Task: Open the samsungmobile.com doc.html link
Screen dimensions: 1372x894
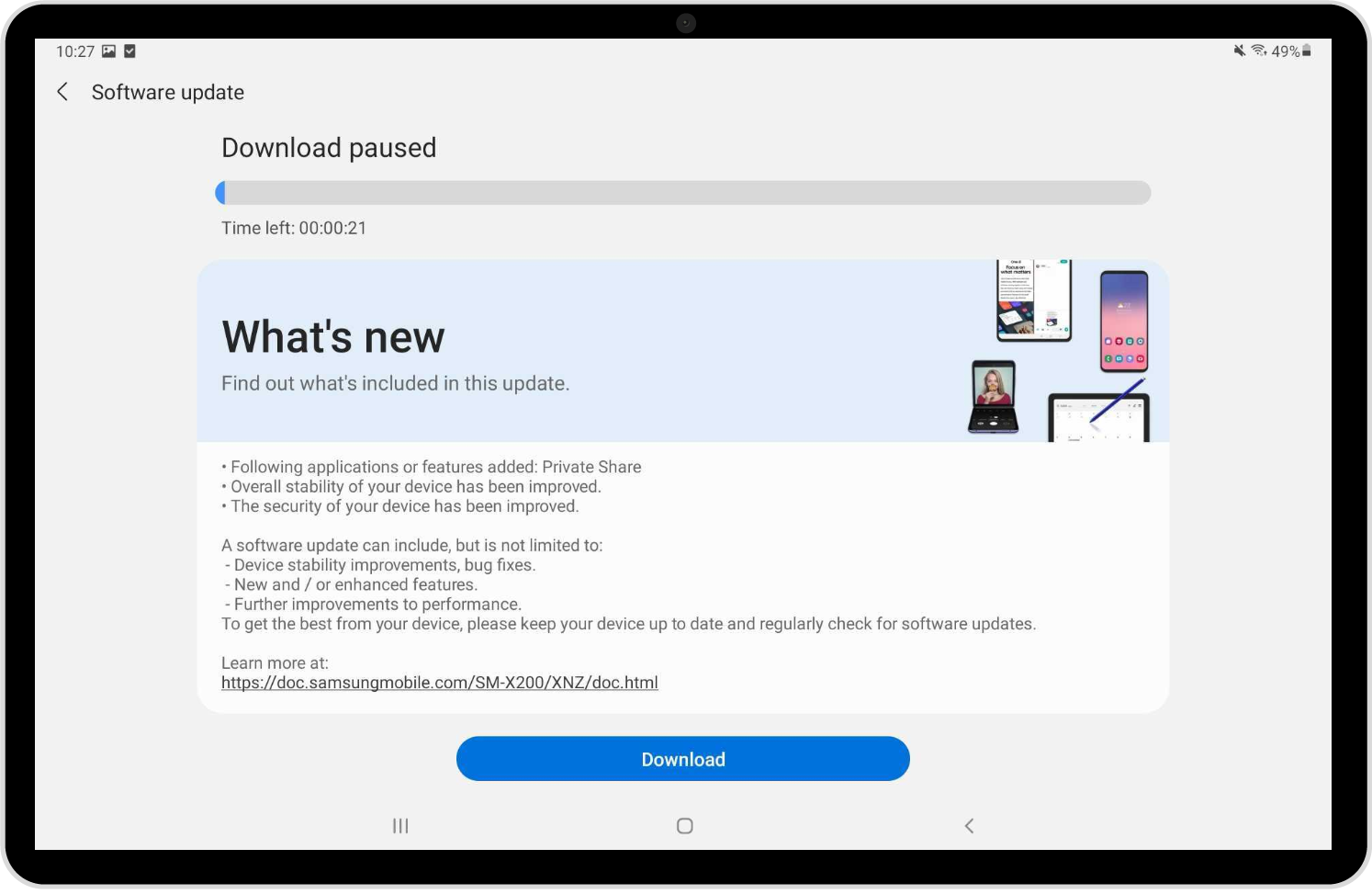Action: (439, 683)
